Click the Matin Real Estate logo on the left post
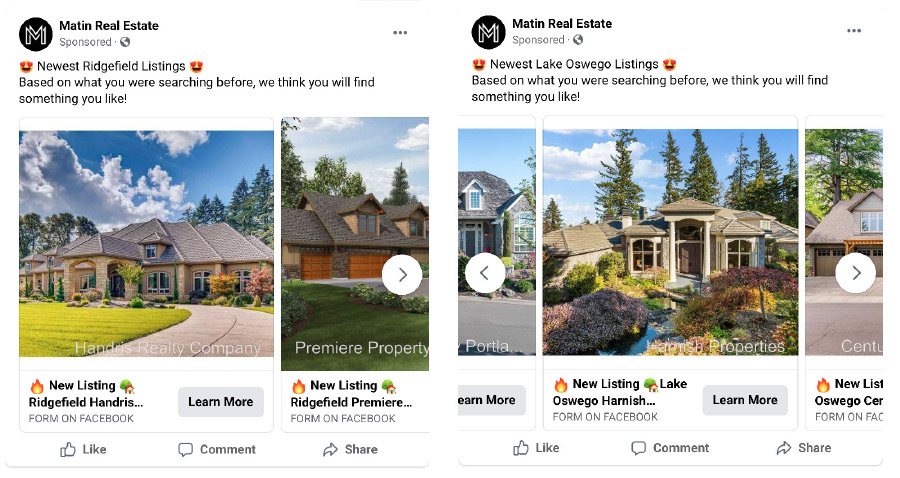 click(x=36, y=34)
